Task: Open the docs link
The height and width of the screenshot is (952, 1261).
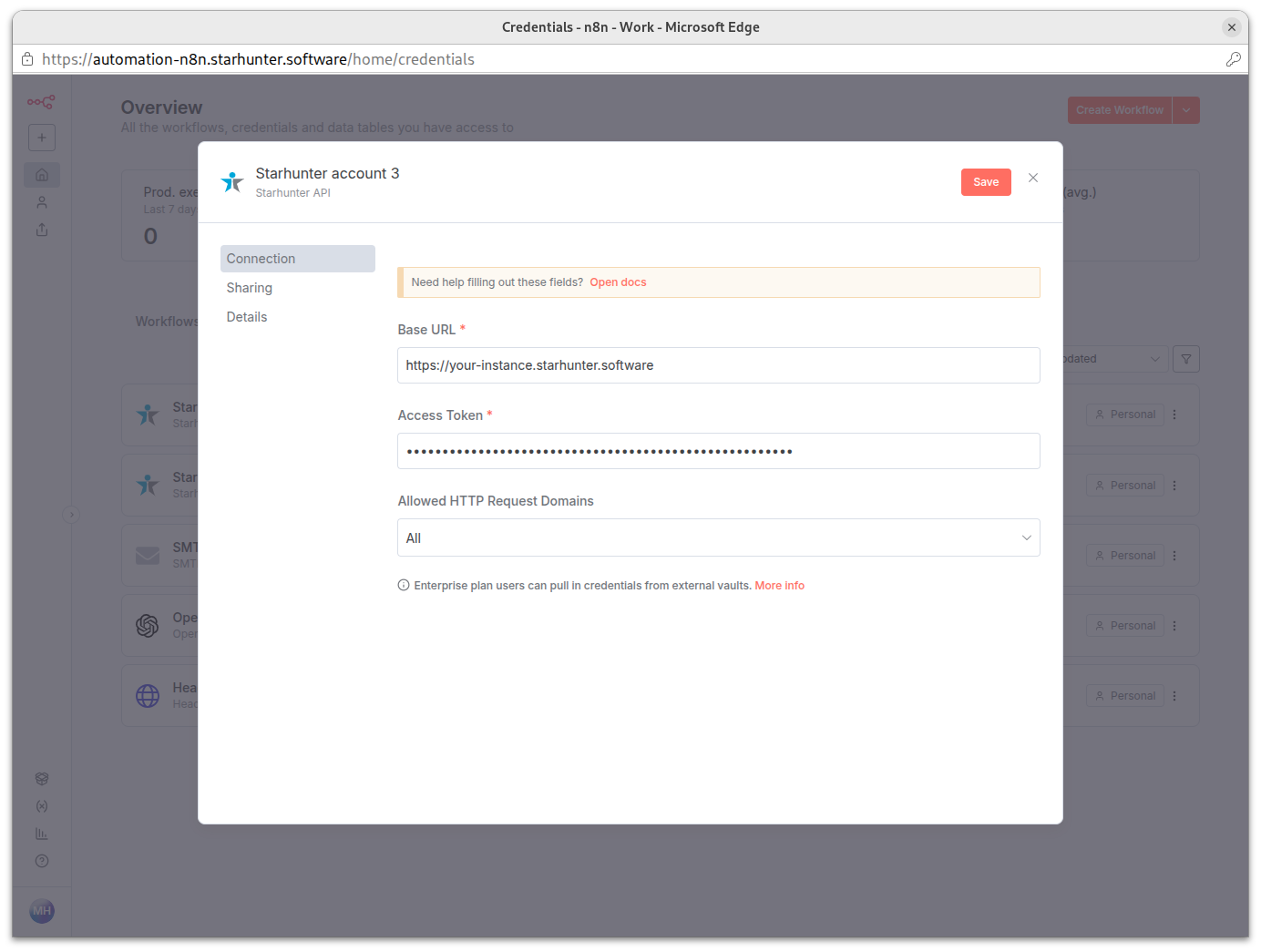Action: click(x=618, y=282)
